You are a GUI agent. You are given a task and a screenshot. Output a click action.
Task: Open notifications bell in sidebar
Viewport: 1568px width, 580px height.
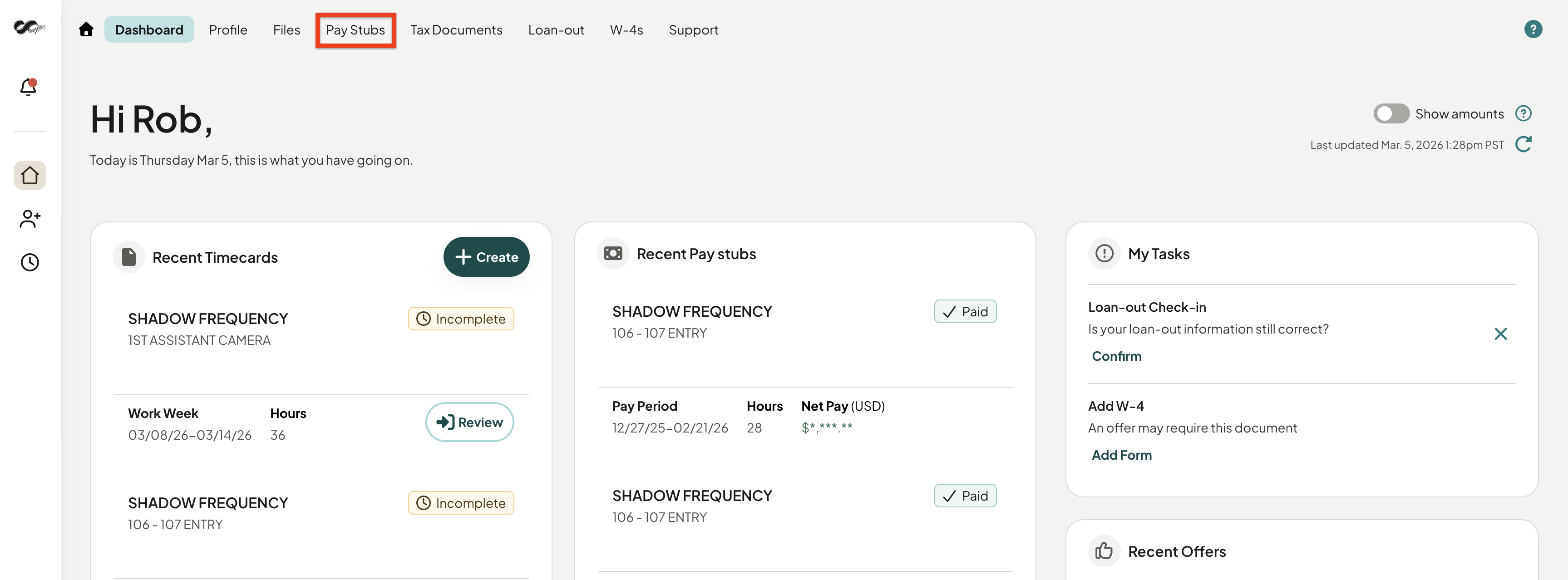coord(29,87)
